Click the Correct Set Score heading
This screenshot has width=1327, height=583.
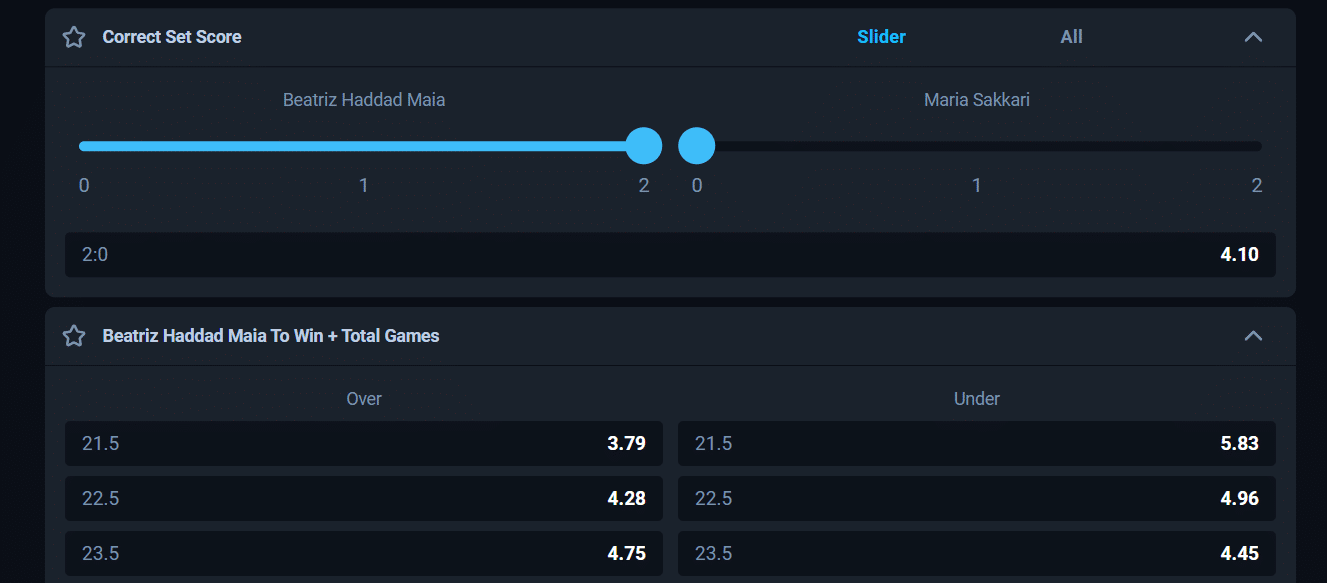click(x=171, y=36)
